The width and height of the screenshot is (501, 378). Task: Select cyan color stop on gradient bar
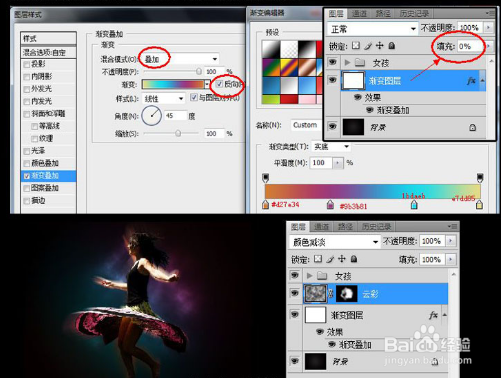click(x=414, y=204)
